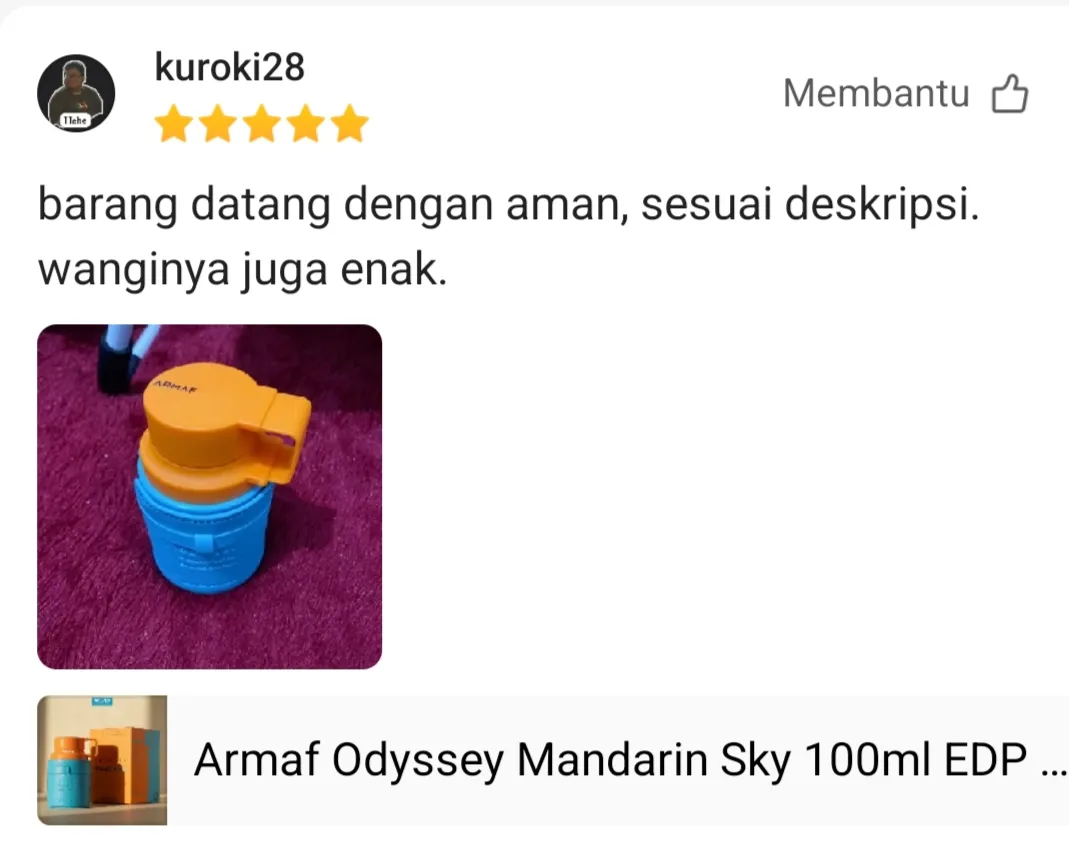Viewport: 1069px width, 859px height.
Task: Tap the fourth yellow rating star
Action: click(x=306, y=123)
